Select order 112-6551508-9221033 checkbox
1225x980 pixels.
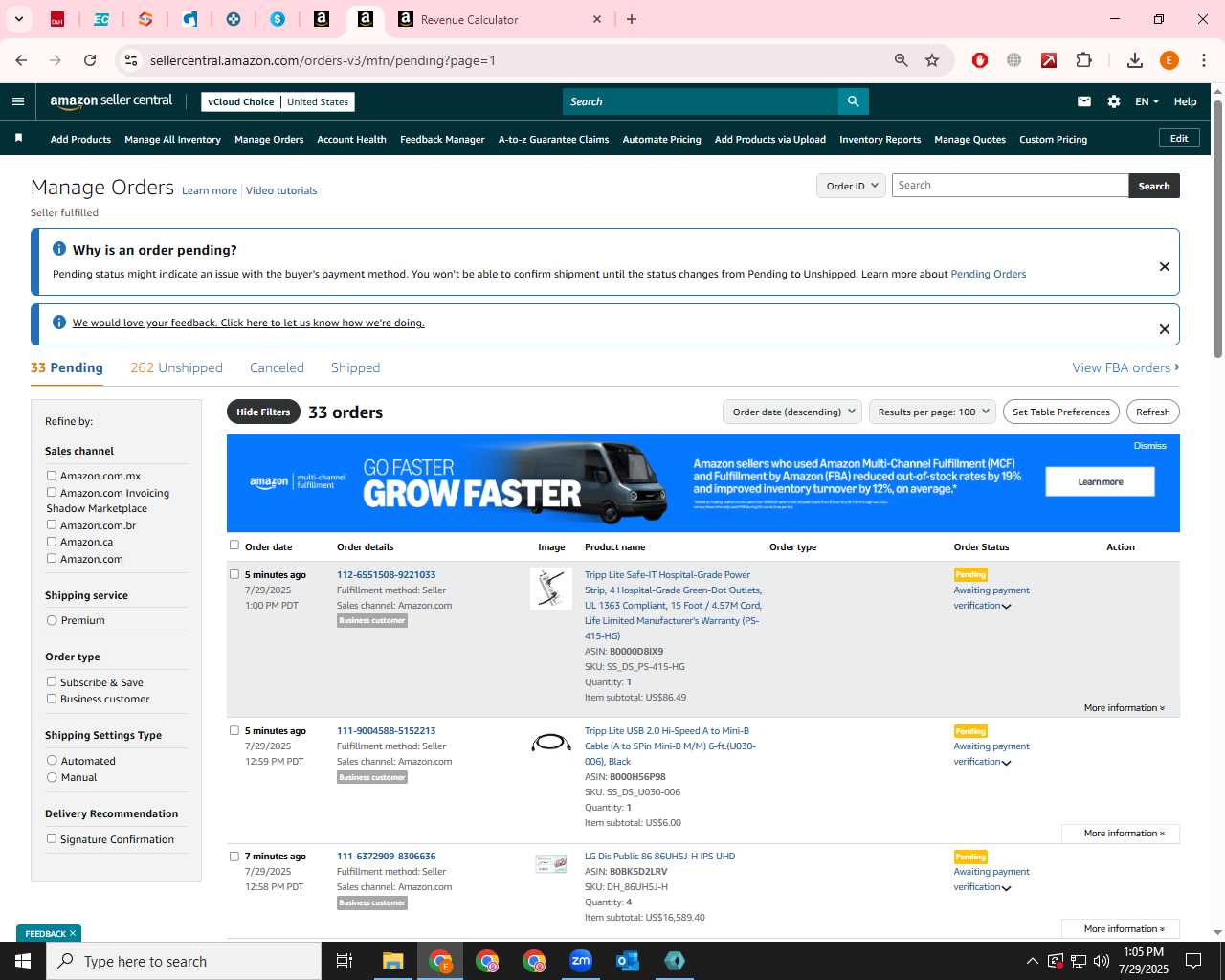coord(234,574)
